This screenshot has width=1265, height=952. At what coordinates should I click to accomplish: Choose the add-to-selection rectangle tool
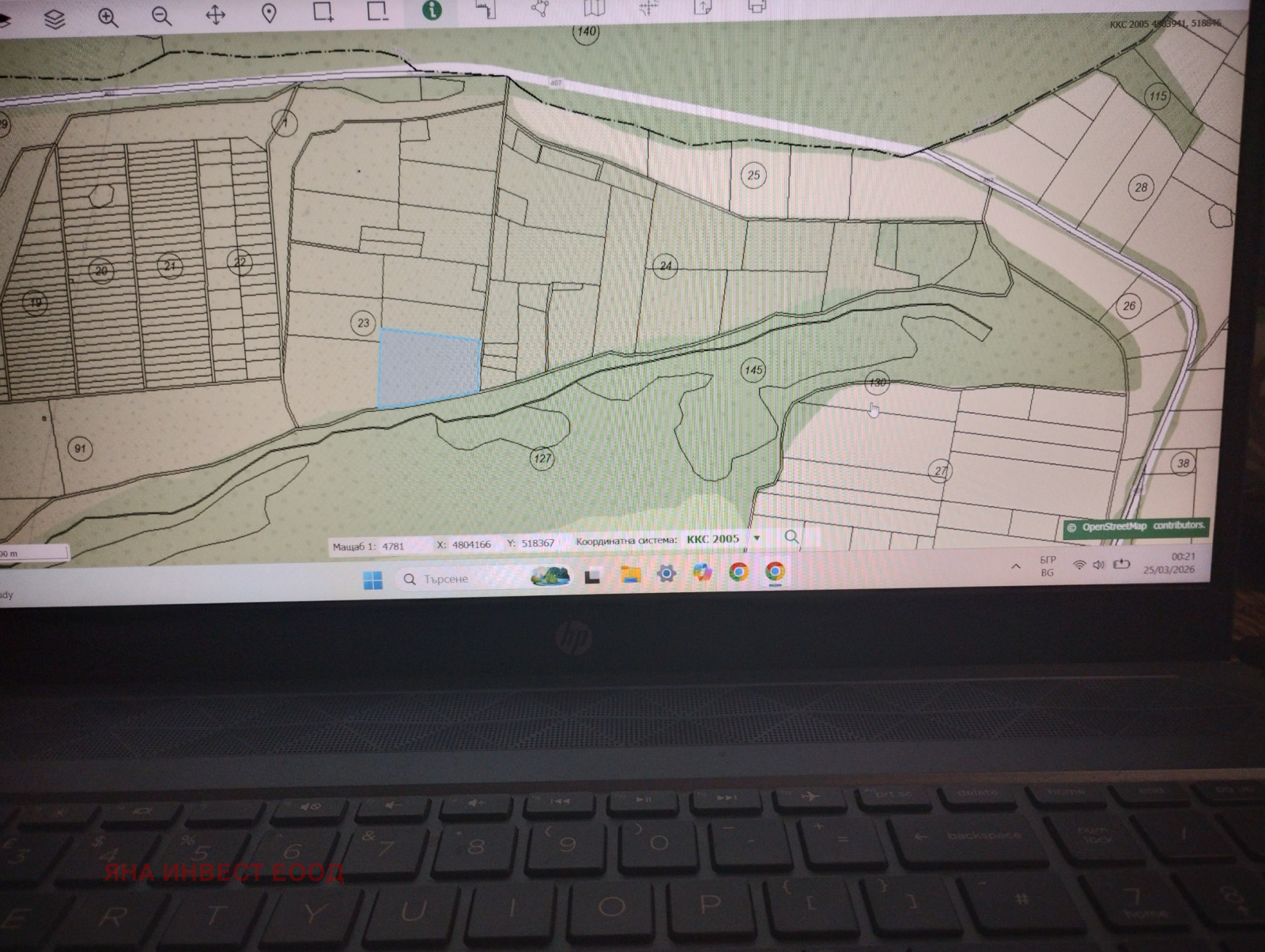pos(323,12)
